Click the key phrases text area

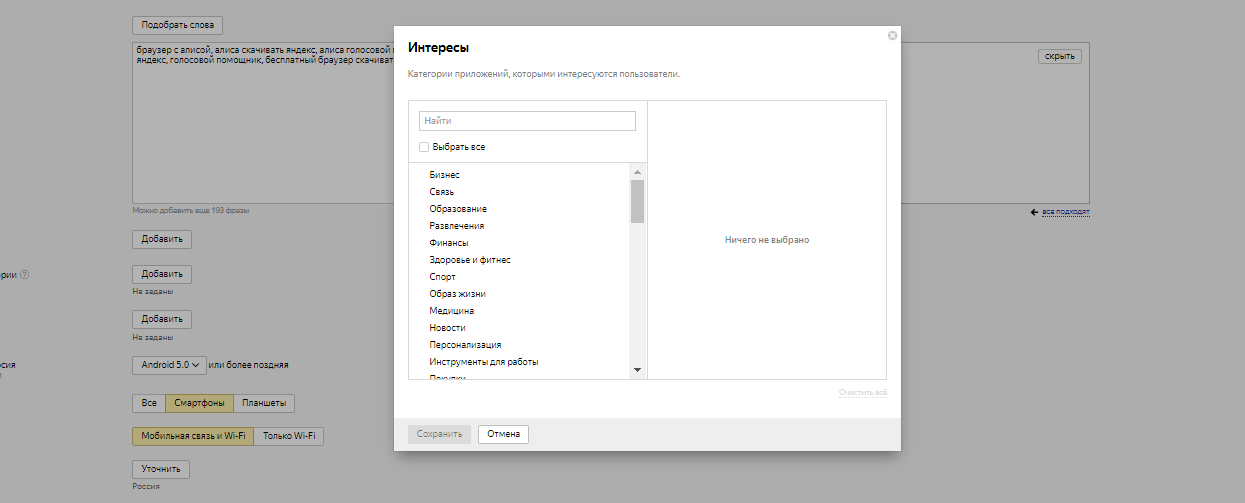pyautogui.click(x=263, y=123)
